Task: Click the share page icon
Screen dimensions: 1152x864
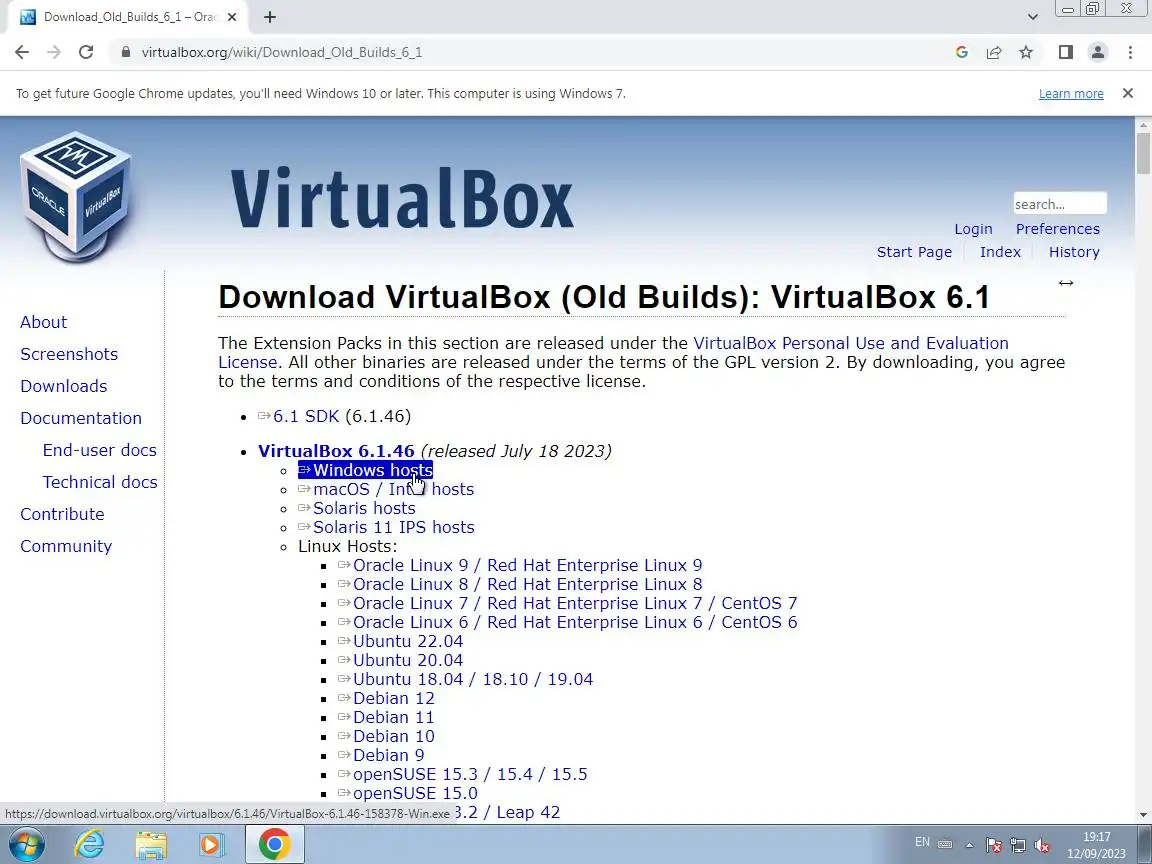Action: click(994, 52)
